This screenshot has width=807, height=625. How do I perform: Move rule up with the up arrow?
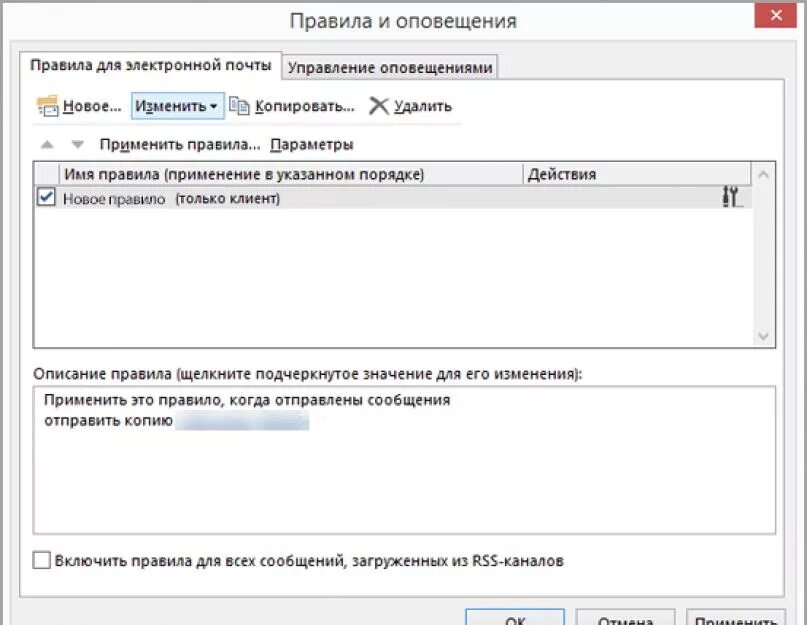pos(47,145)
